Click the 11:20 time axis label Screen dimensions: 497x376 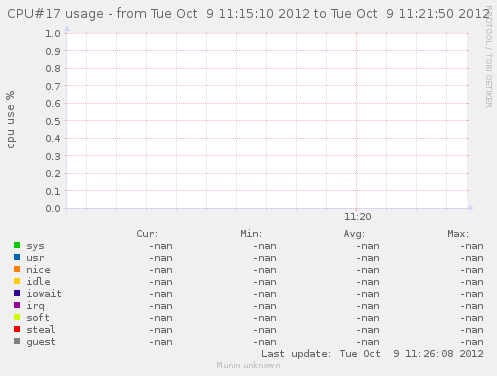click(358, 217)
